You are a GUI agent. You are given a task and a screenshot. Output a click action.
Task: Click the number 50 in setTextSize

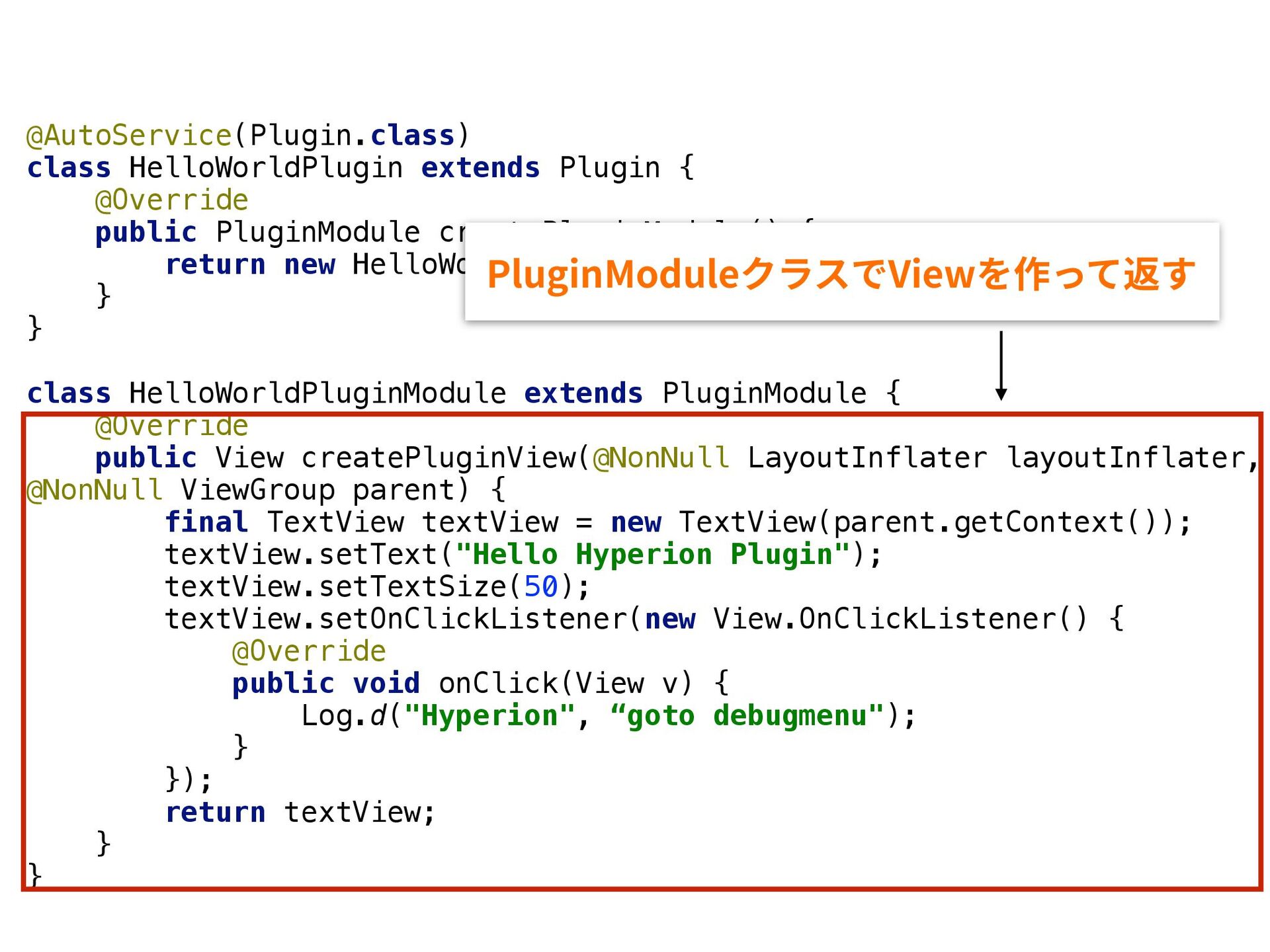coord(540,587)
